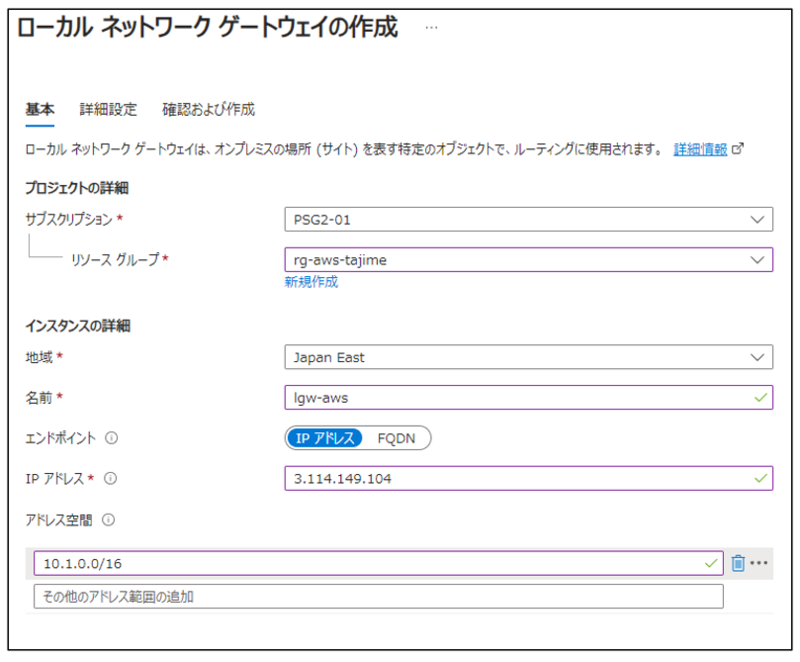The width and height of the screenshot is (800, 662).
Task: Open the 地域 dropdown Japan East
Action: (x=529, y=357)
